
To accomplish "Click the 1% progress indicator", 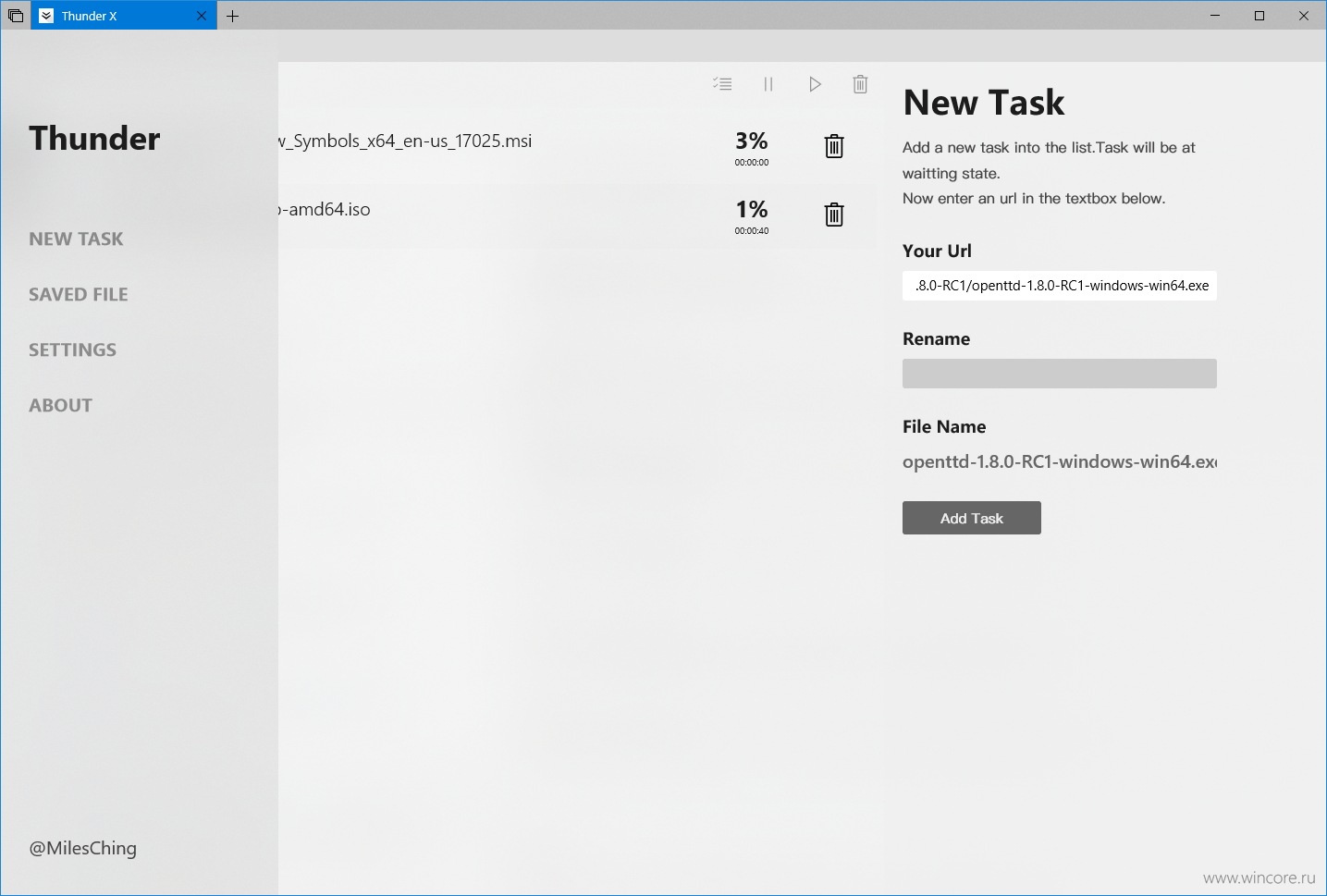I will pyautogui.click(x=752, y=209).
